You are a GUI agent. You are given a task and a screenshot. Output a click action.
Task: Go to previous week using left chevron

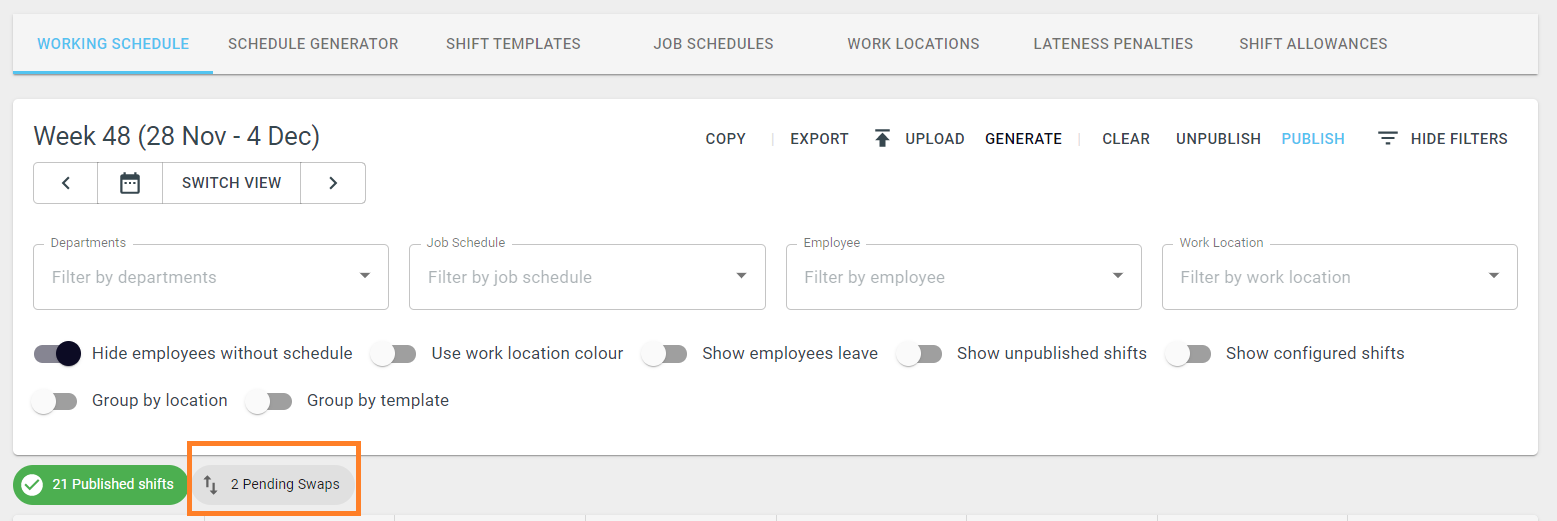tap(66, 183)
